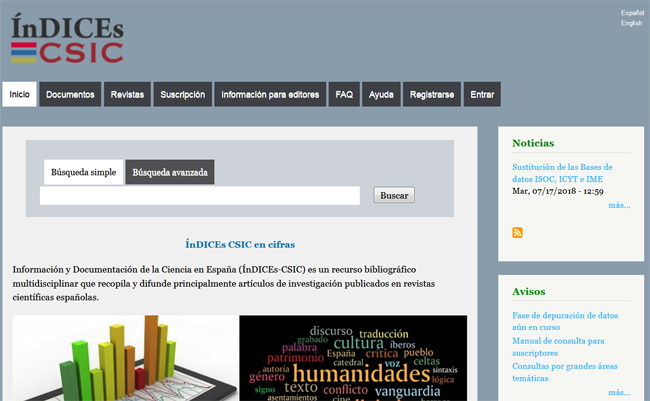650x401 pixels.
Task: Click Registrarse to create an account
Action: (x=432, y=95)
